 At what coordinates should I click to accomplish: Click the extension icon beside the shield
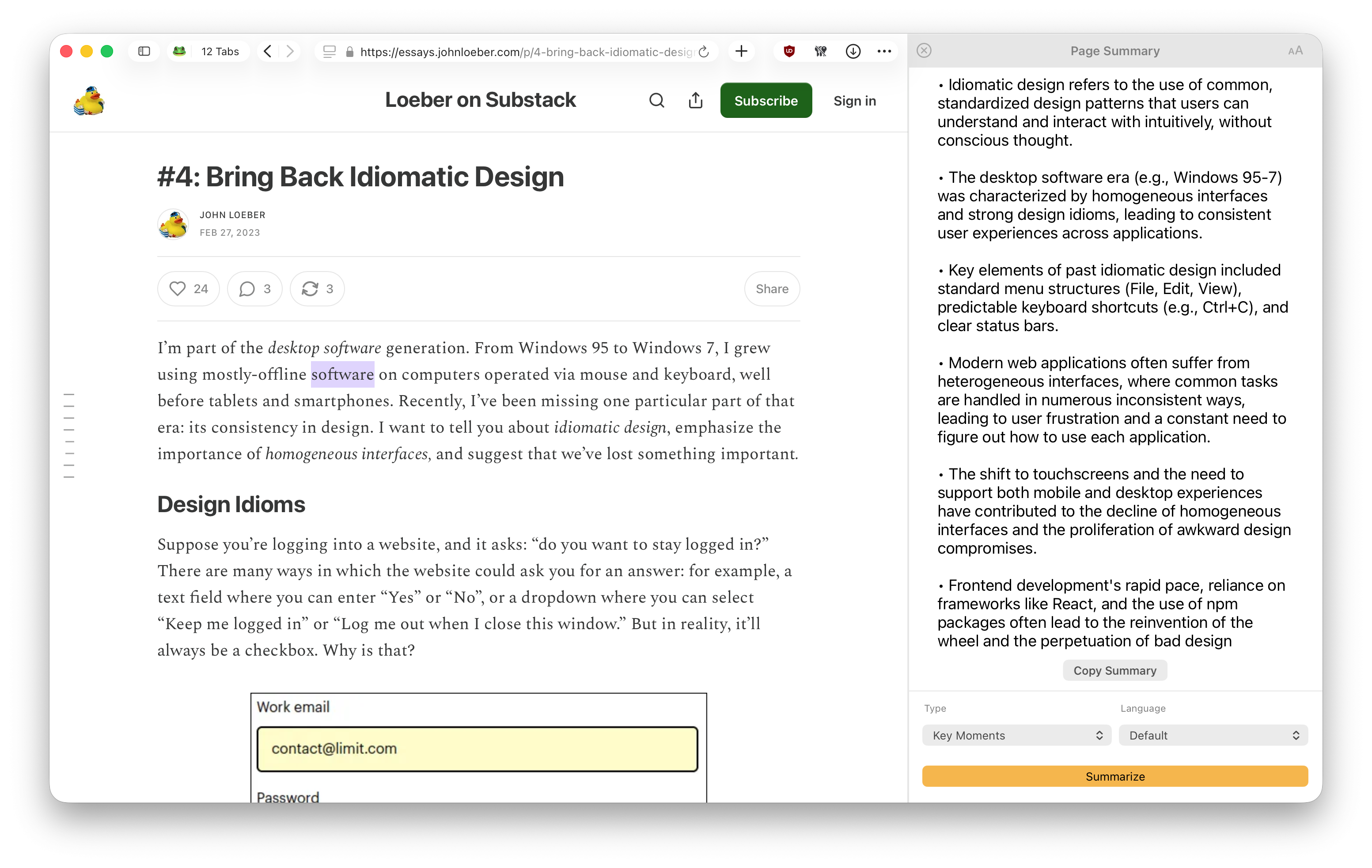coord(820,51)
